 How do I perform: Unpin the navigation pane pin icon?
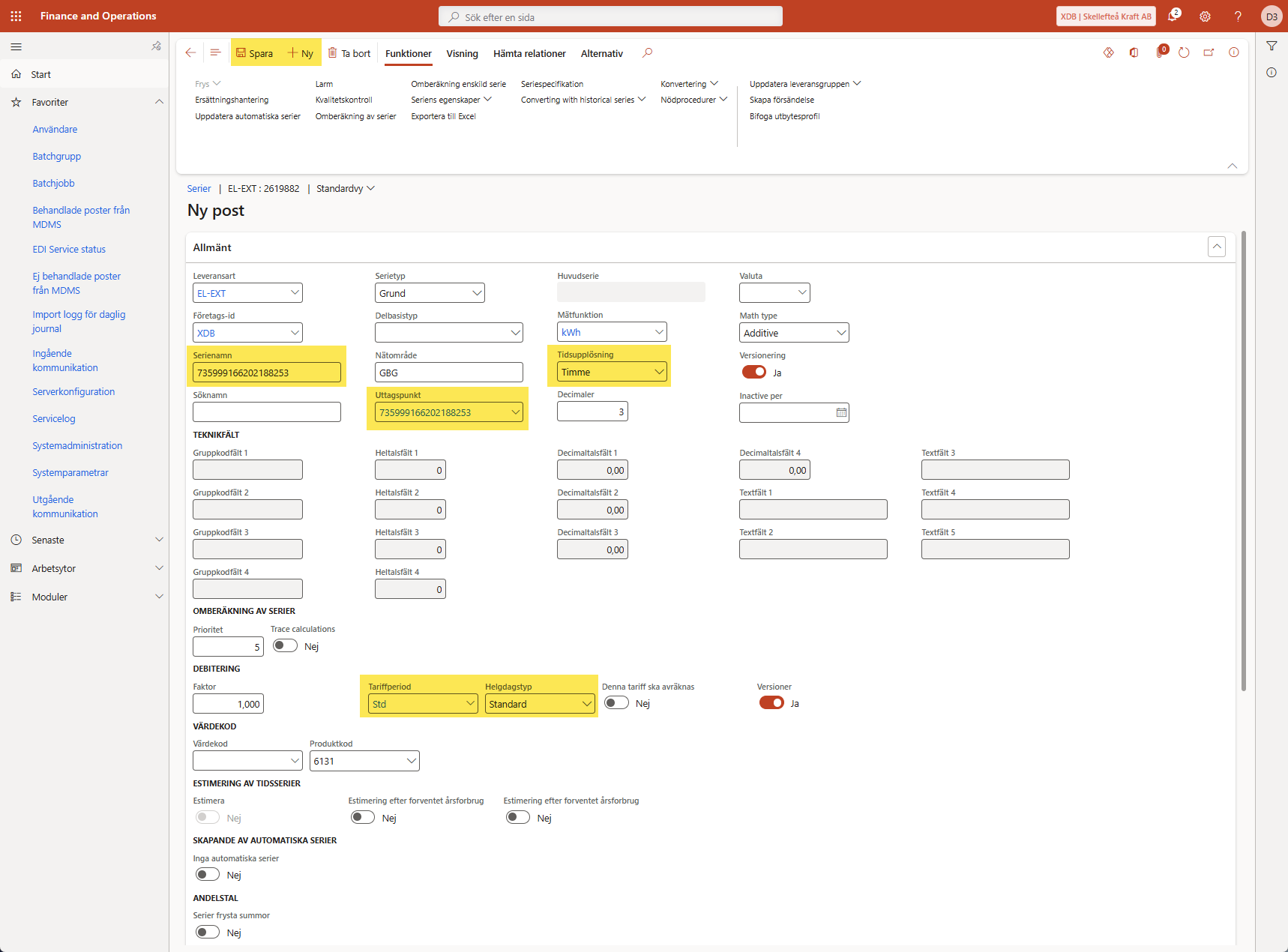[x=156, y=46]
